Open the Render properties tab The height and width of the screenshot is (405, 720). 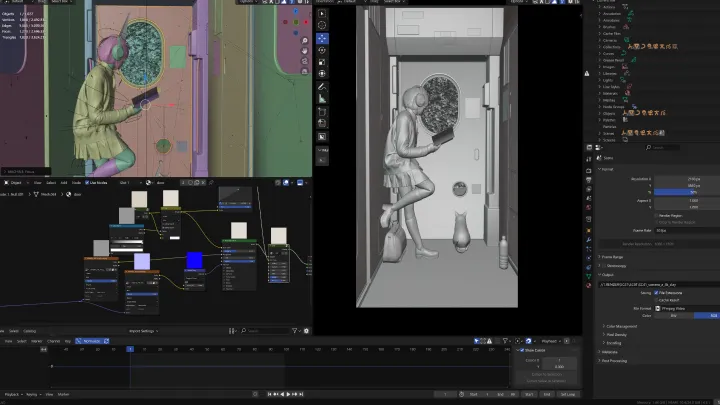[x=589, y=171]
